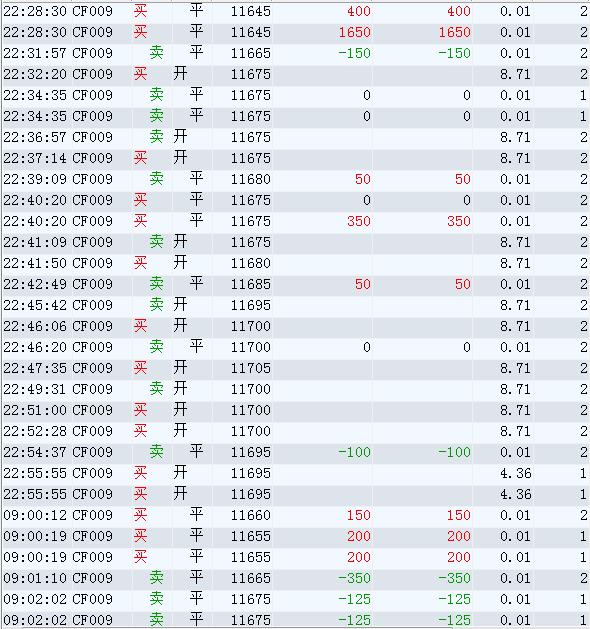
Task: Click the 22:47:35 trade at 11705
Action: click(296, 368)
